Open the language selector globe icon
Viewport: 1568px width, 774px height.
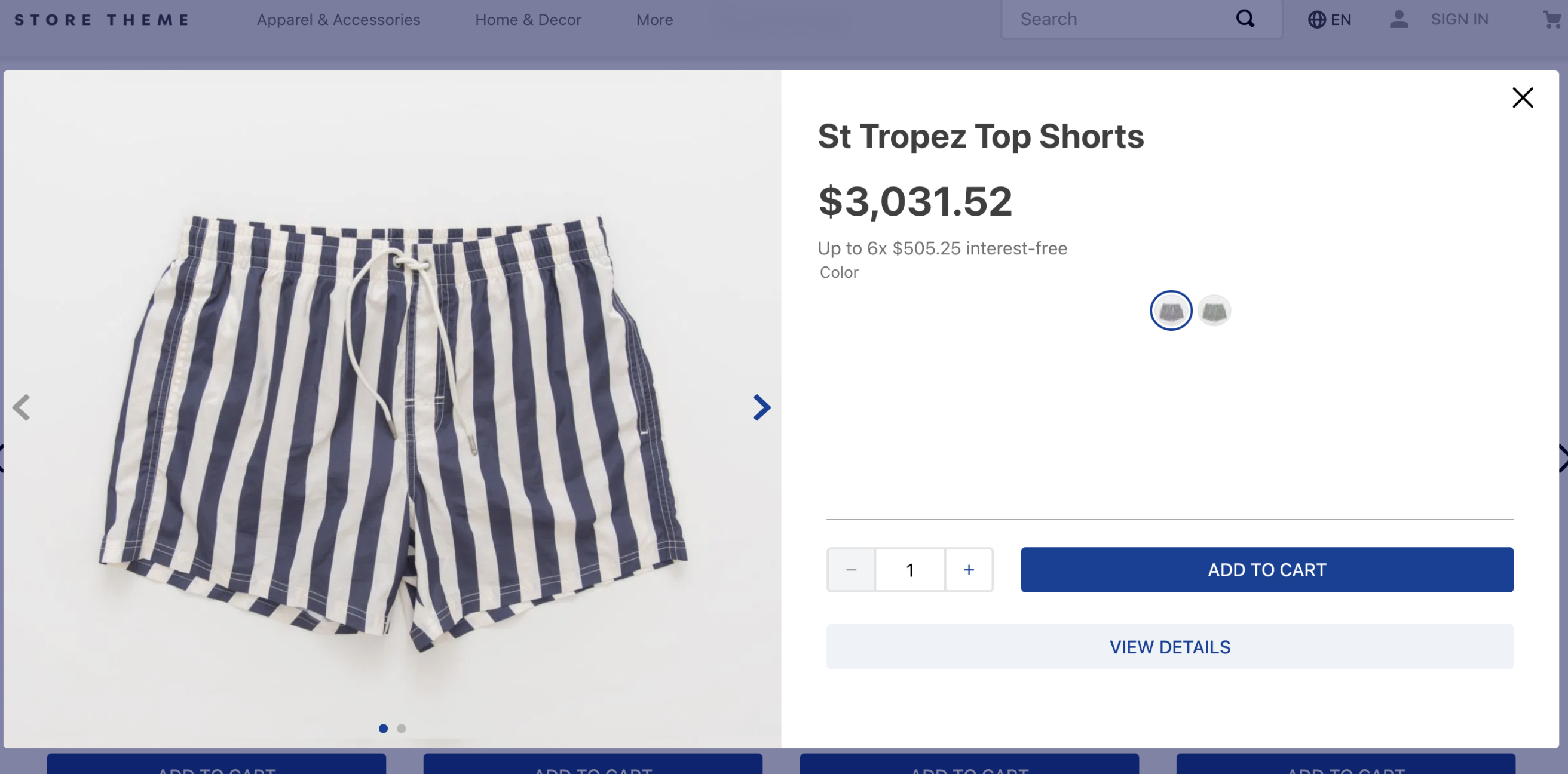click(1316, 20)
